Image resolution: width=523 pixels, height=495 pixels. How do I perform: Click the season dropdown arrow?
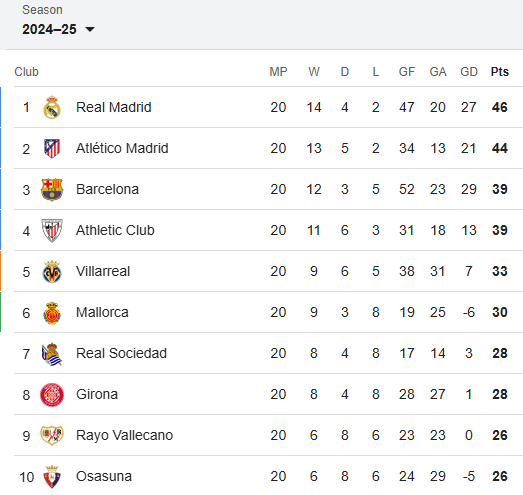(x=90, y=30)
